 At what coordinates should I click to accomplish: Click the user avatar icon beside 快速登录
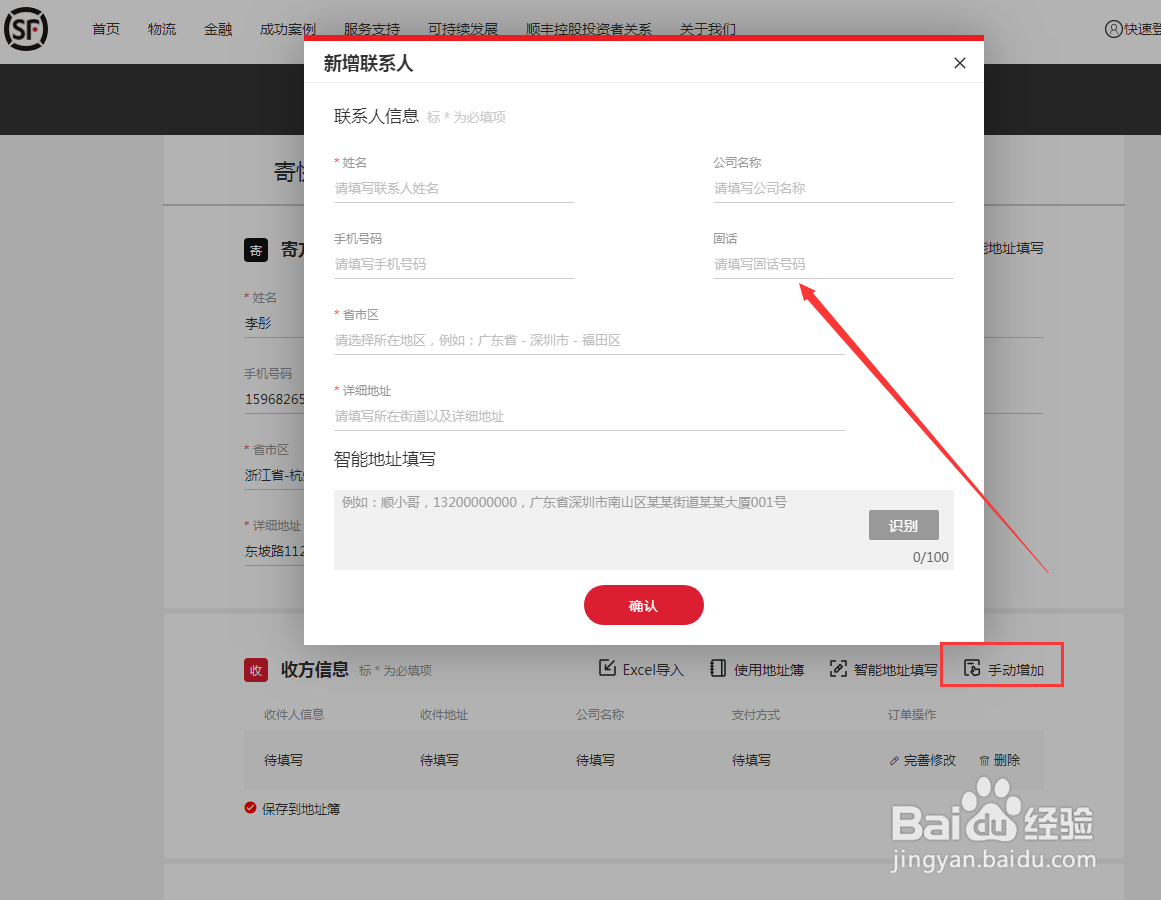1114,29
